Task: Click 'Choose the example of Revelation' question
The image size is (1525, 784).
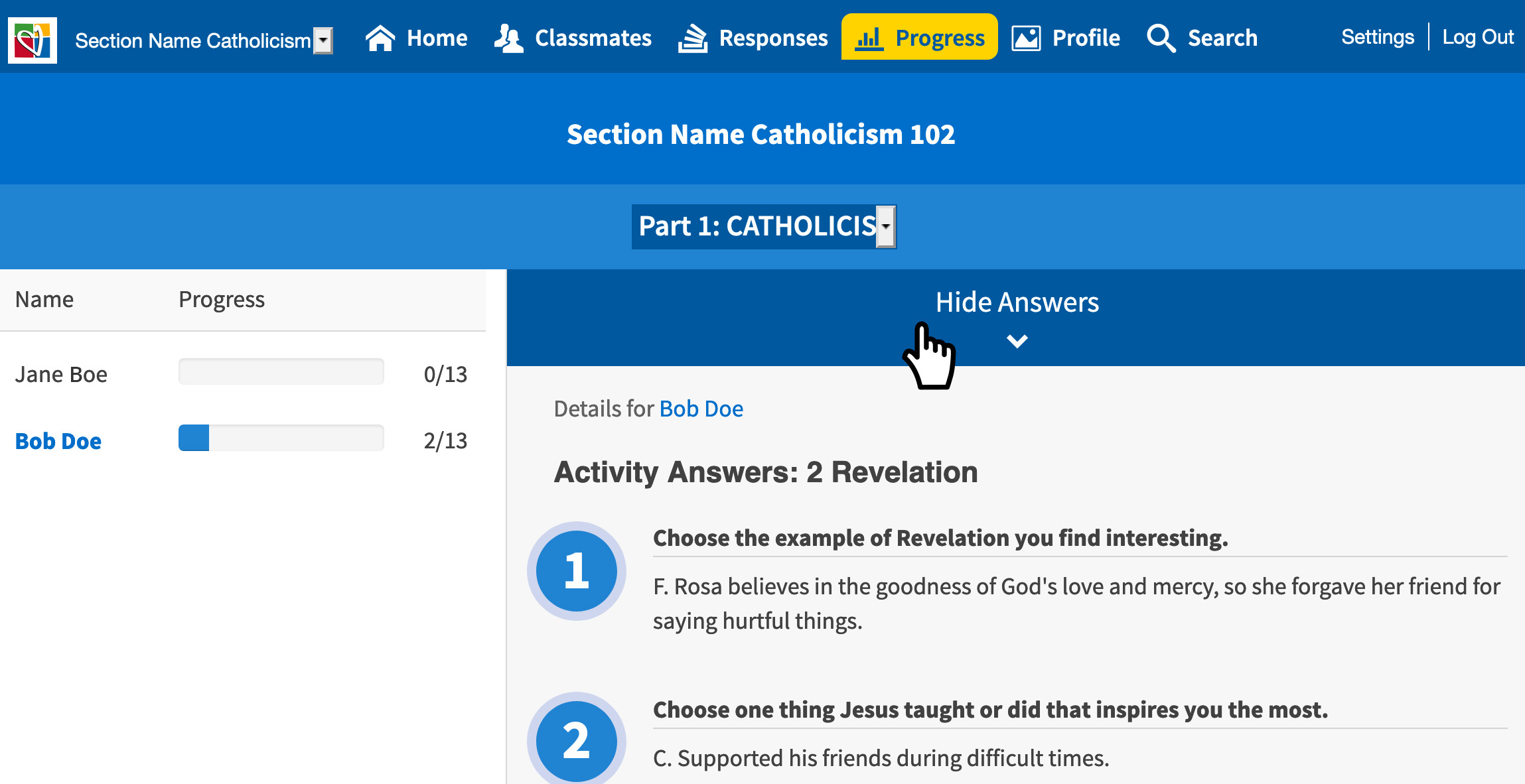Action: coord(940,538)
